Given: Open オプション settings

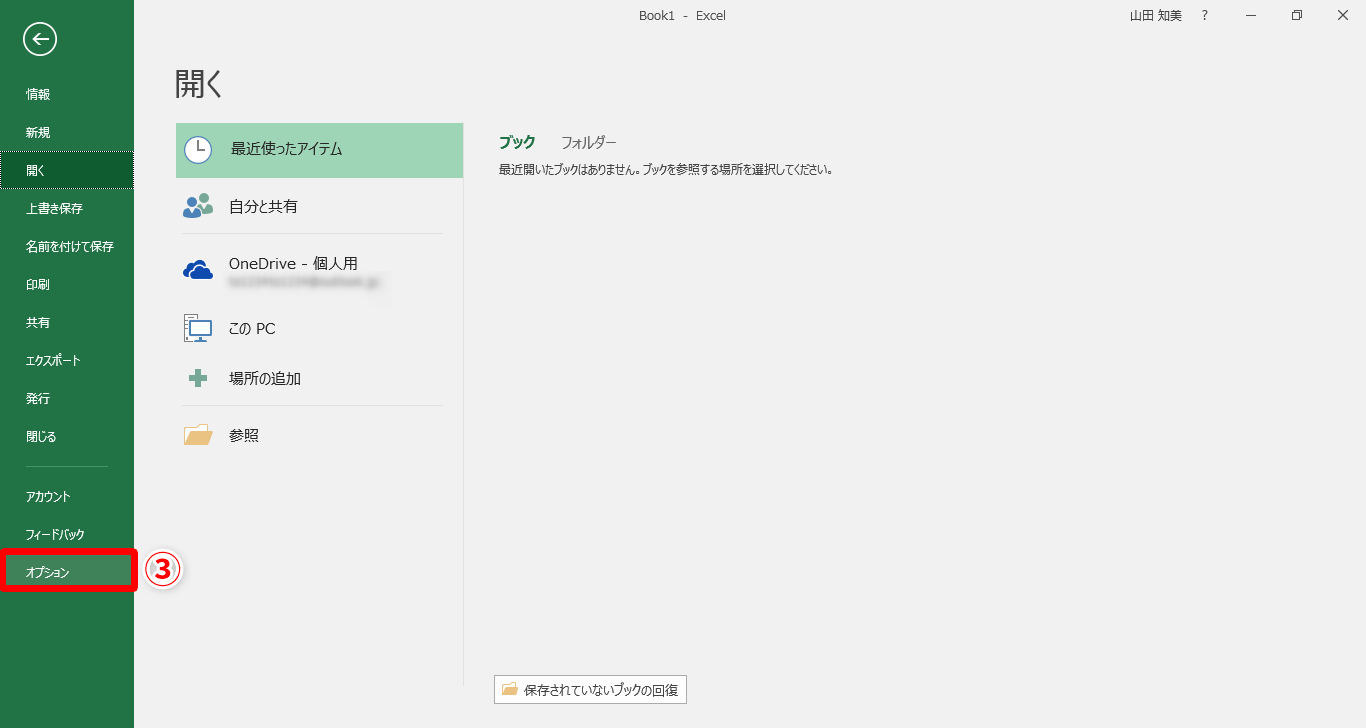Looking at the screenshot, I should [x=67, y=572].
